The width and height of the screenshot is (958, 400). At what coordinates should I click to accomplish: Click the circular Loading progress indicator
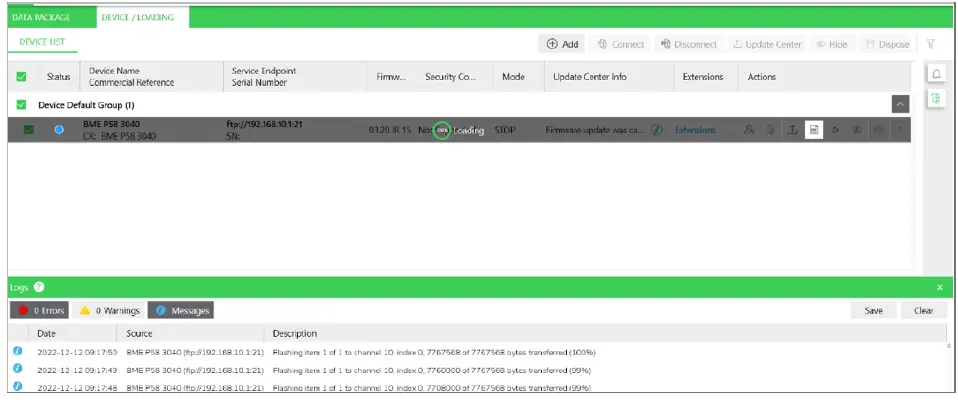(x=442, y=130)
